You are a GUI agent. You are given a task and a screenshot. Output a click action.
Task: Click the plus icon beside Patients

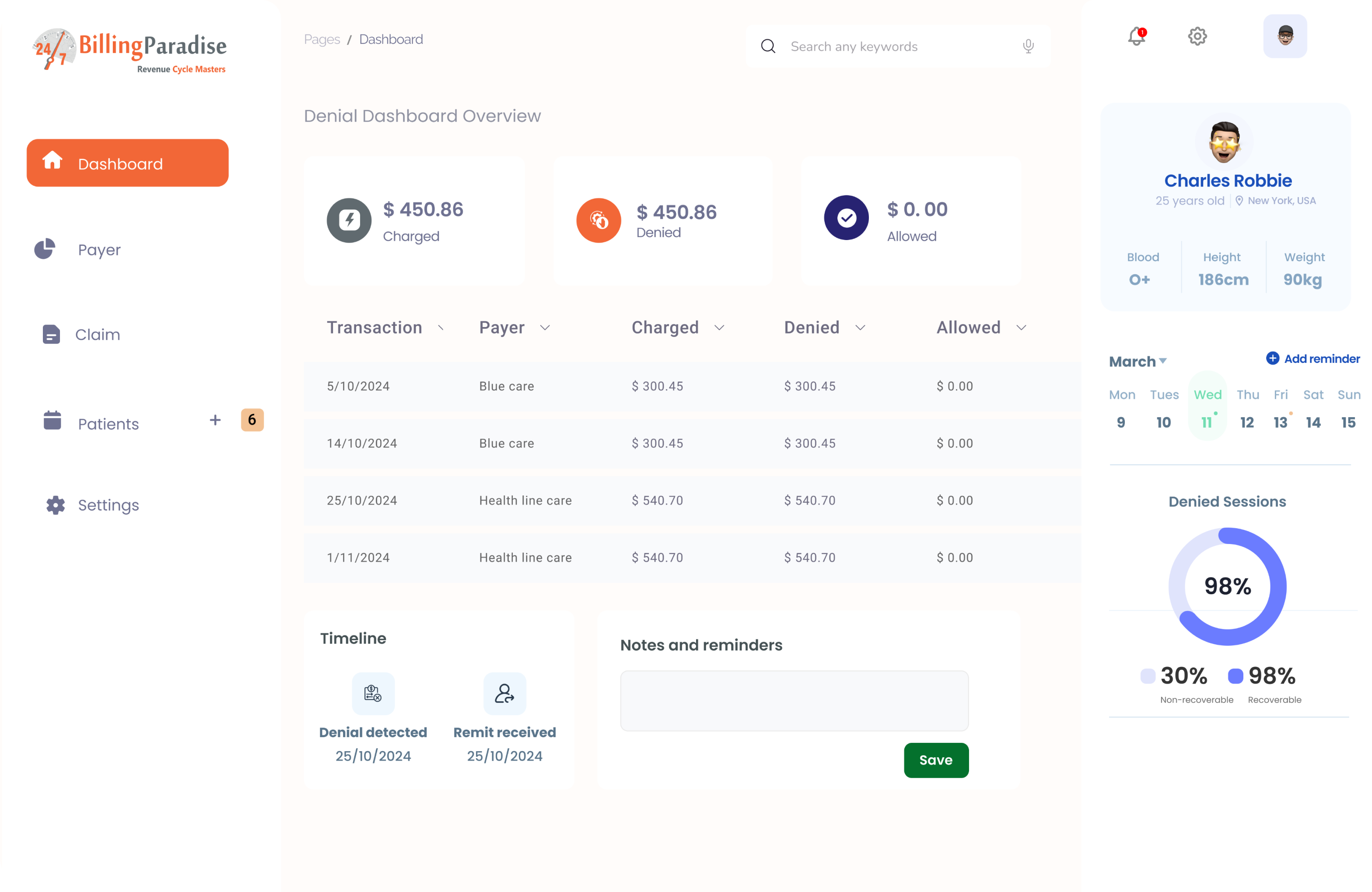[215, 420]
